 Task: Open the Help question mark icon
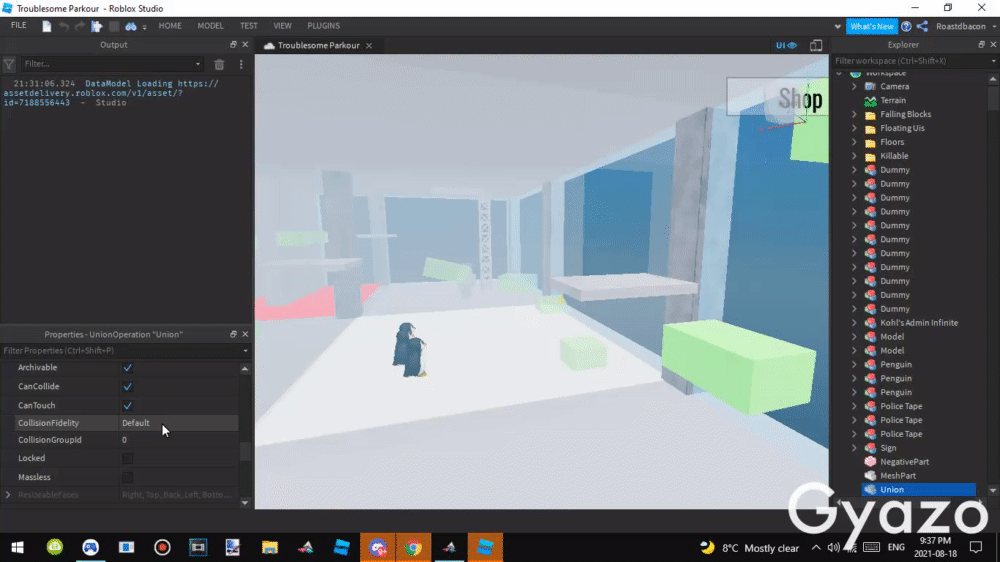coord(906,26)
